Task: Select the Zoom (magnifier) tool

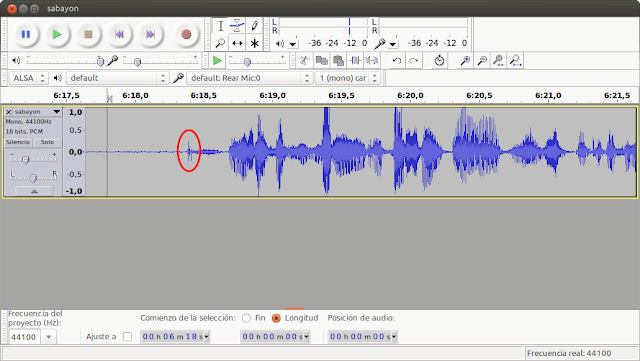Action: (x=220, y=43)
